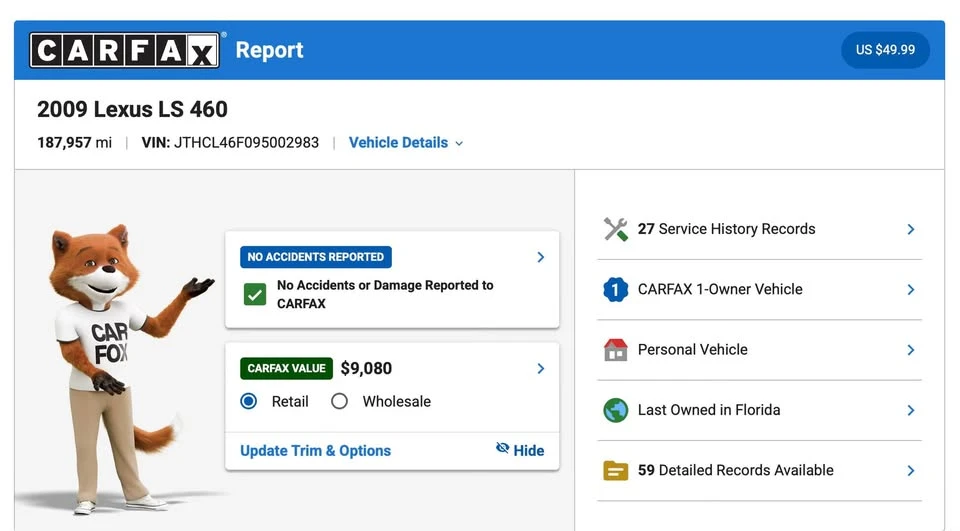Click the CARFAX logo
The width and height of the screenshot is (960, 531).
pos(124,50)
